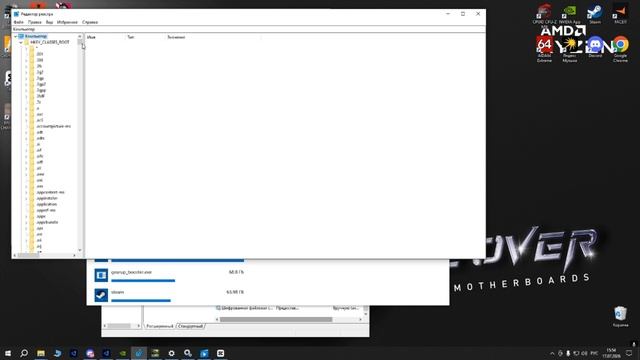Open the NVIDIA App desktop shortcut
Image resolution: width=640 pixels, height=360 pixels.
click(x=570, y=14)
